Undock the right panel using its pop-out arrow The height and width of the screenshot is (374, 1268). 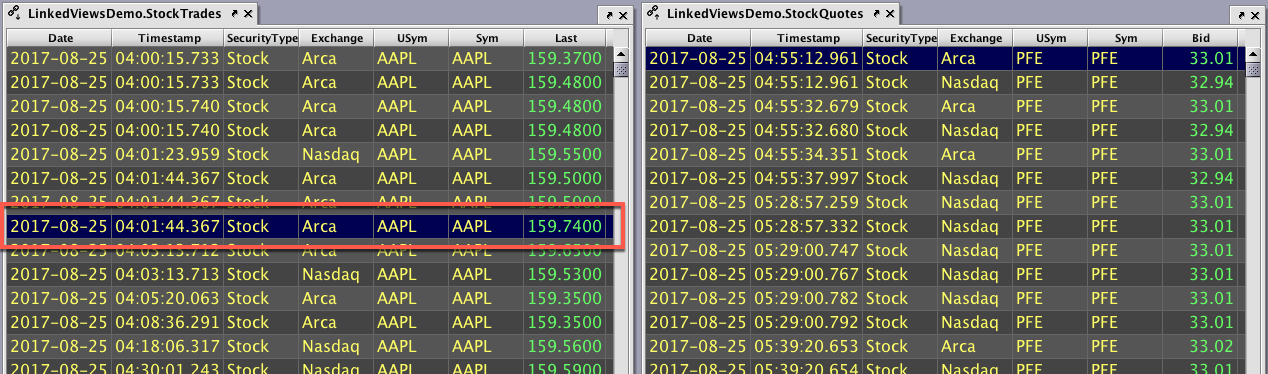[1241, 17]
